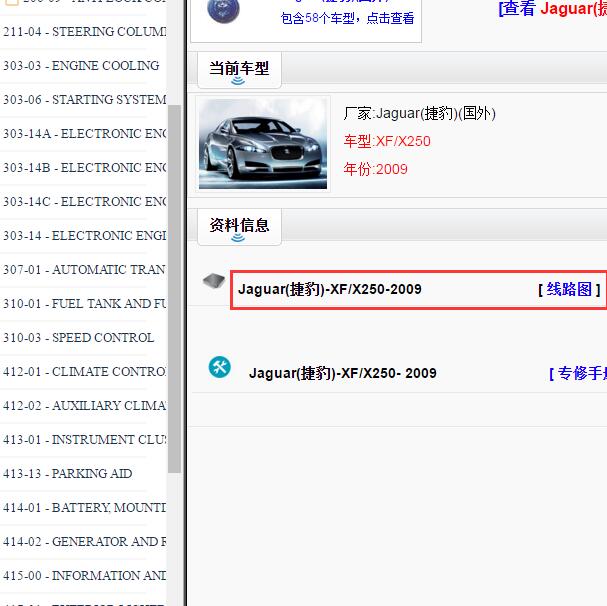The width and height of the screenshot is (607, 606).
Task: Open the 包含58个车型，点击查看 link
Action: 347,19
